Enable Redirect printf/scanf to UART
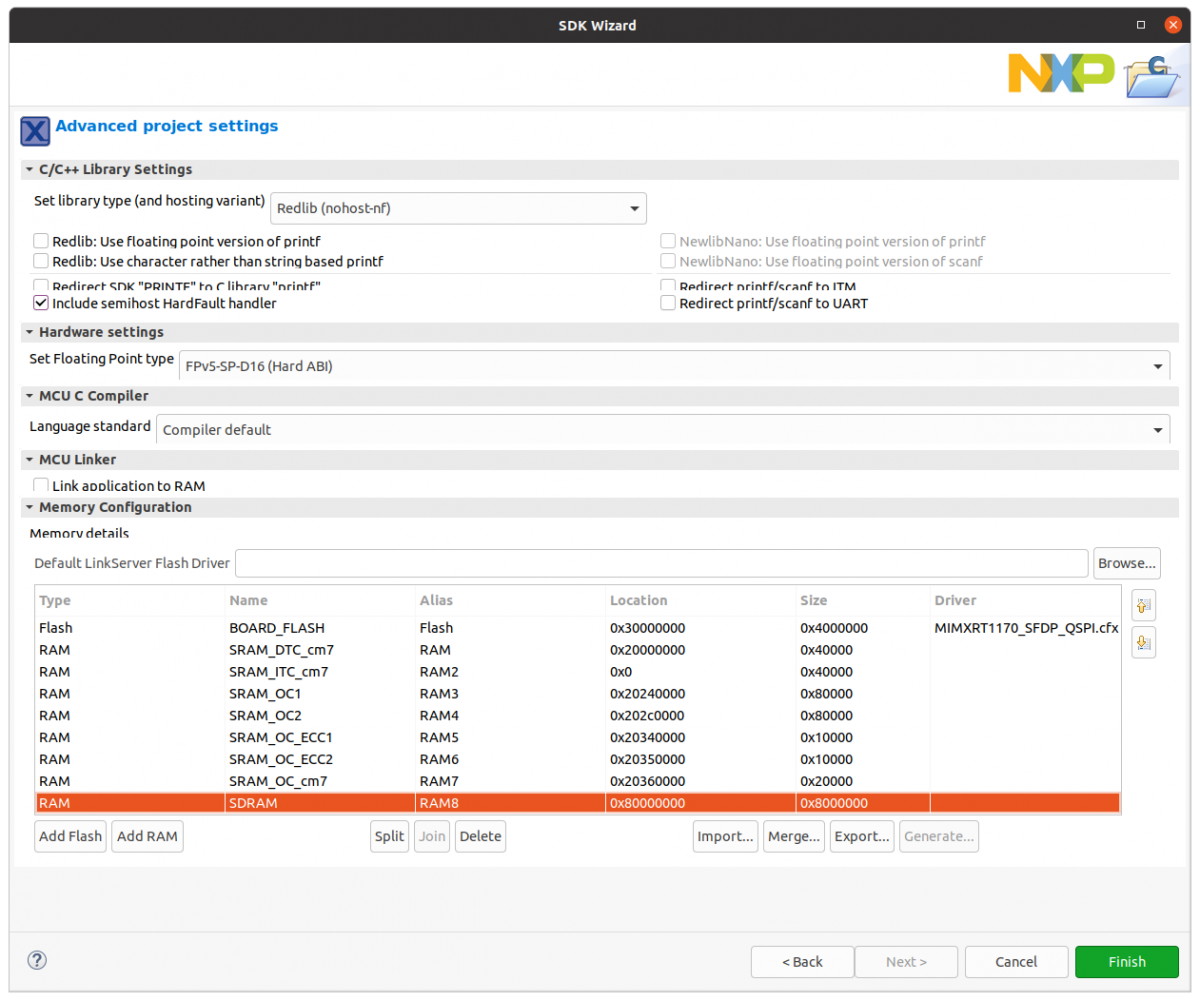This screenshot has height=1001, width=1200. click(x=668, y=303)
